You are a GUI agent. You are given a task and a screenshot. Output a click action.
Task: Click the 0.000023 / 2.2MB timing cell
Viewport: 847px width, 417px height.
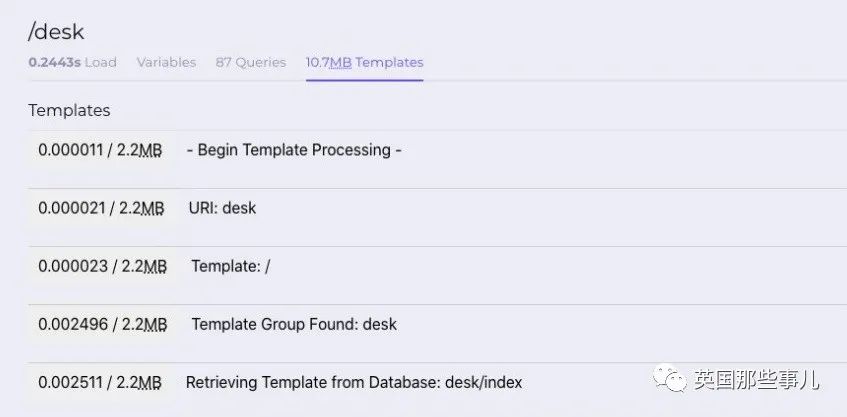click(103, 266)
